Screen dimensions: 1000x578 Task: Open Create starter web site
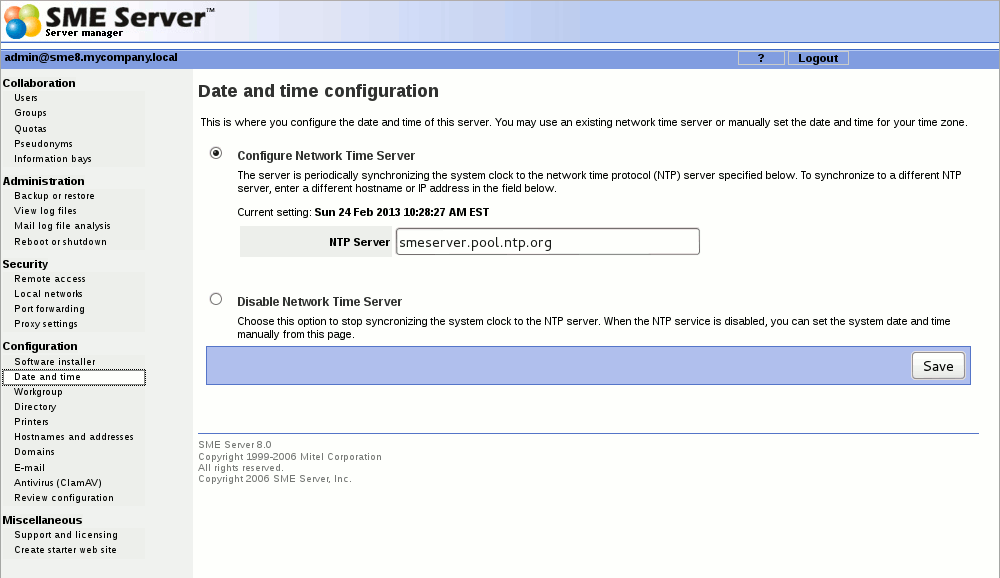click(x=65, y=550)
